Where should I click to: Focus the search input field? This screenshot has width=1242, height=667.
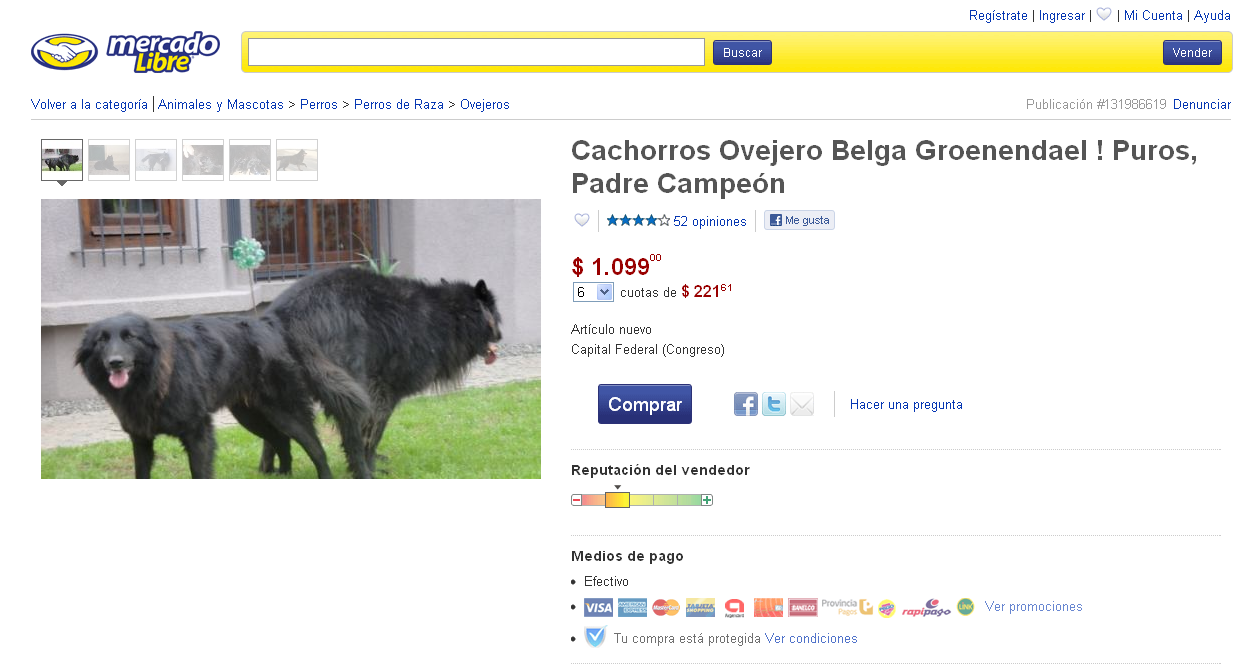pyautogui.click(x=476, y=52)
